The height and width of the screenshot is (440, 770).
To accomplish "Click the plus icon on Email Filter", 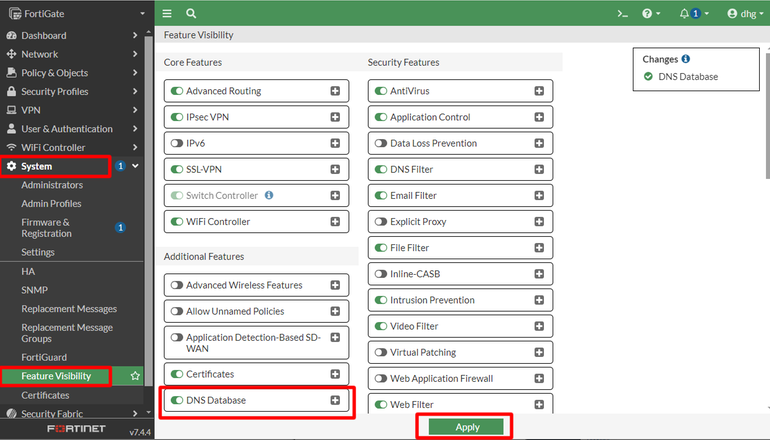I will click(x=539, y=195).
